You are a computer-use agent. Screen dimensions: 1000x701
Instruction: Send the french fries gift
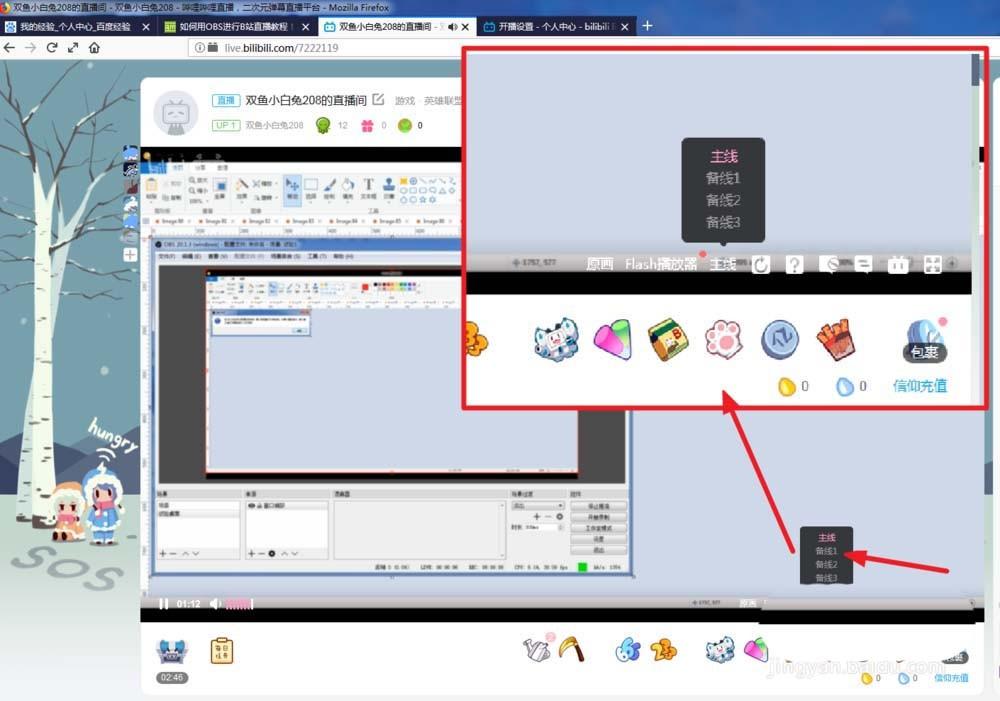[835, 340]
